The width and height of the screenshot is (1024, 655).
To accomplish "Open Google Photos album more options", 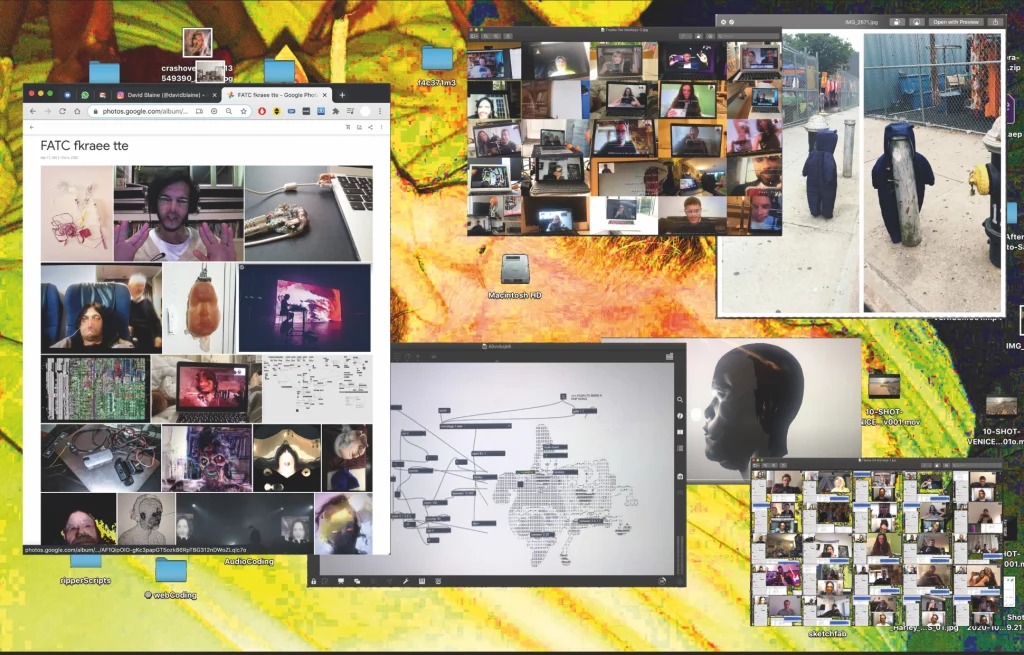I will tap(381, 127).
